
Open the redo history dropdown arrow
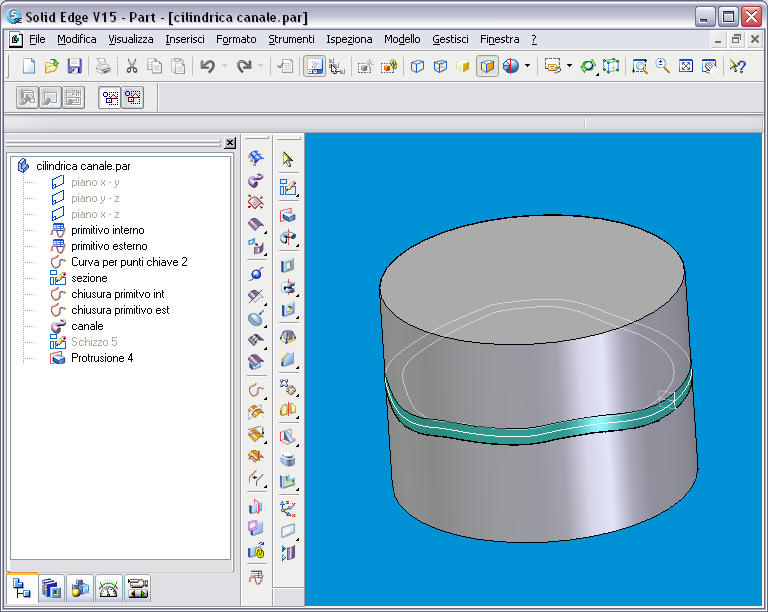(x=260, y=66)
